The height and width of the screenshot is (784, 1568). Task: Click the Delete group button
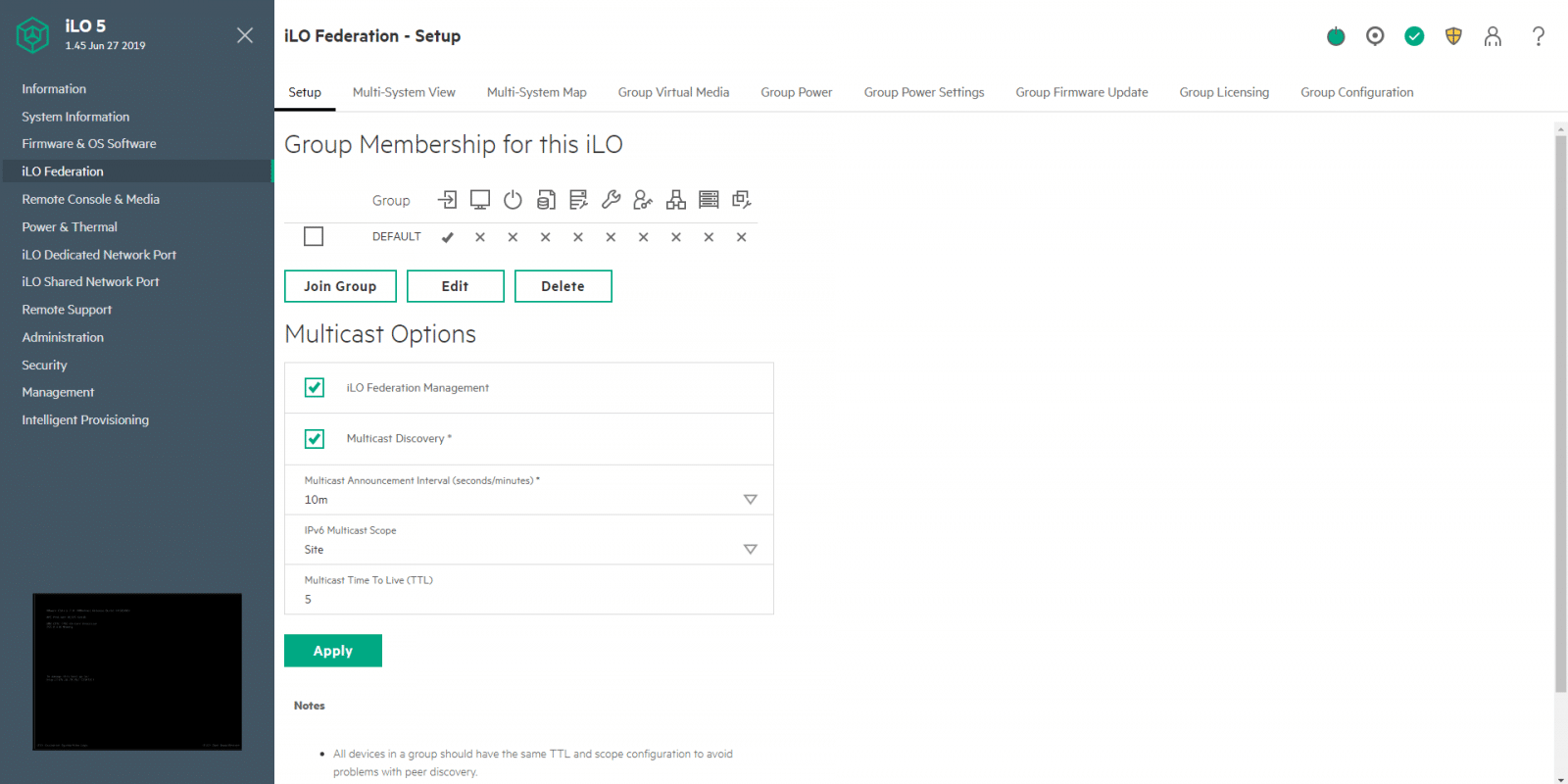pyautogui.click(x=563, y=286)
